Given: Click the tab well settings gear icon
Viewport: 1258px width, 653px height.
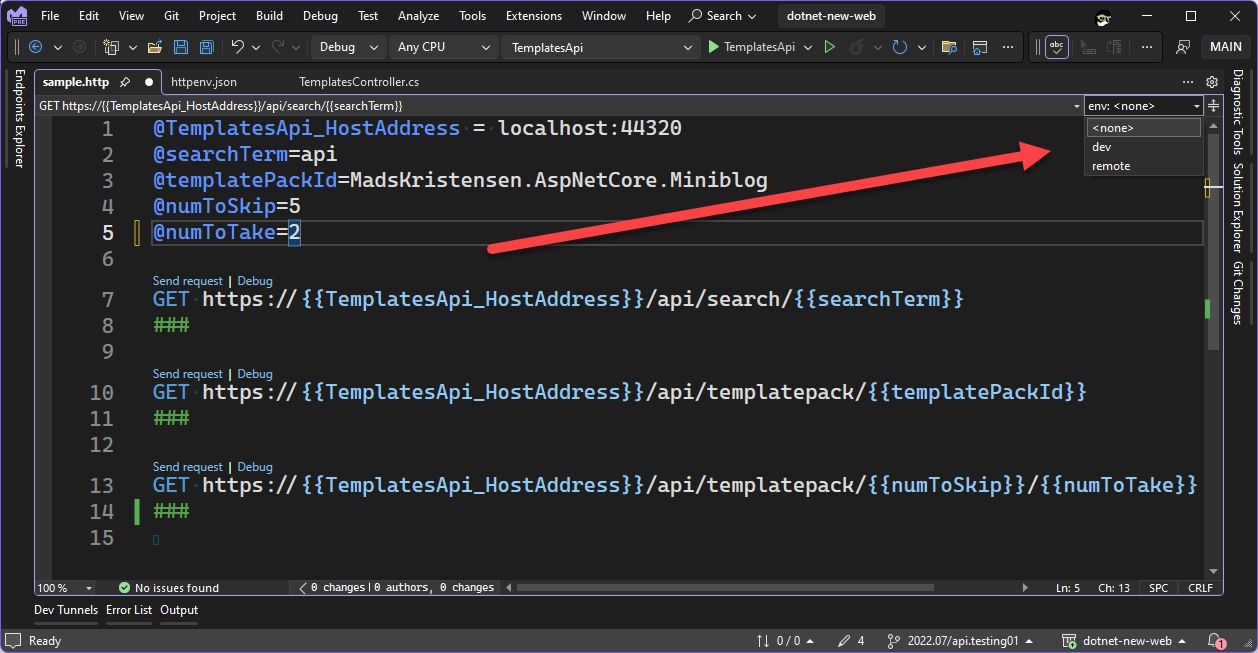Looking at the screenshot, I should tap(1212, 82).
